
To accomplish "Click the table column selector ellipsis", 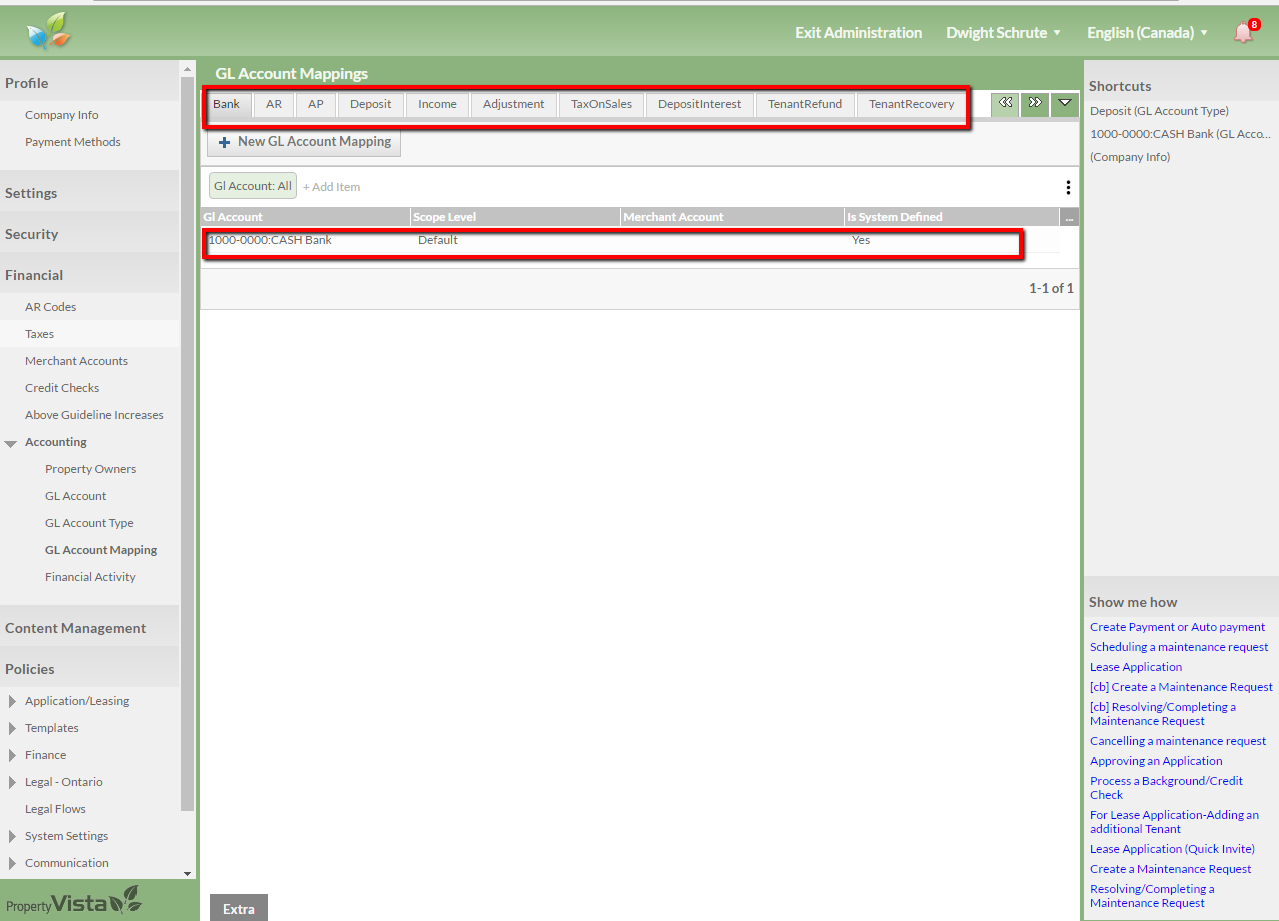I will coord(1069,217).
